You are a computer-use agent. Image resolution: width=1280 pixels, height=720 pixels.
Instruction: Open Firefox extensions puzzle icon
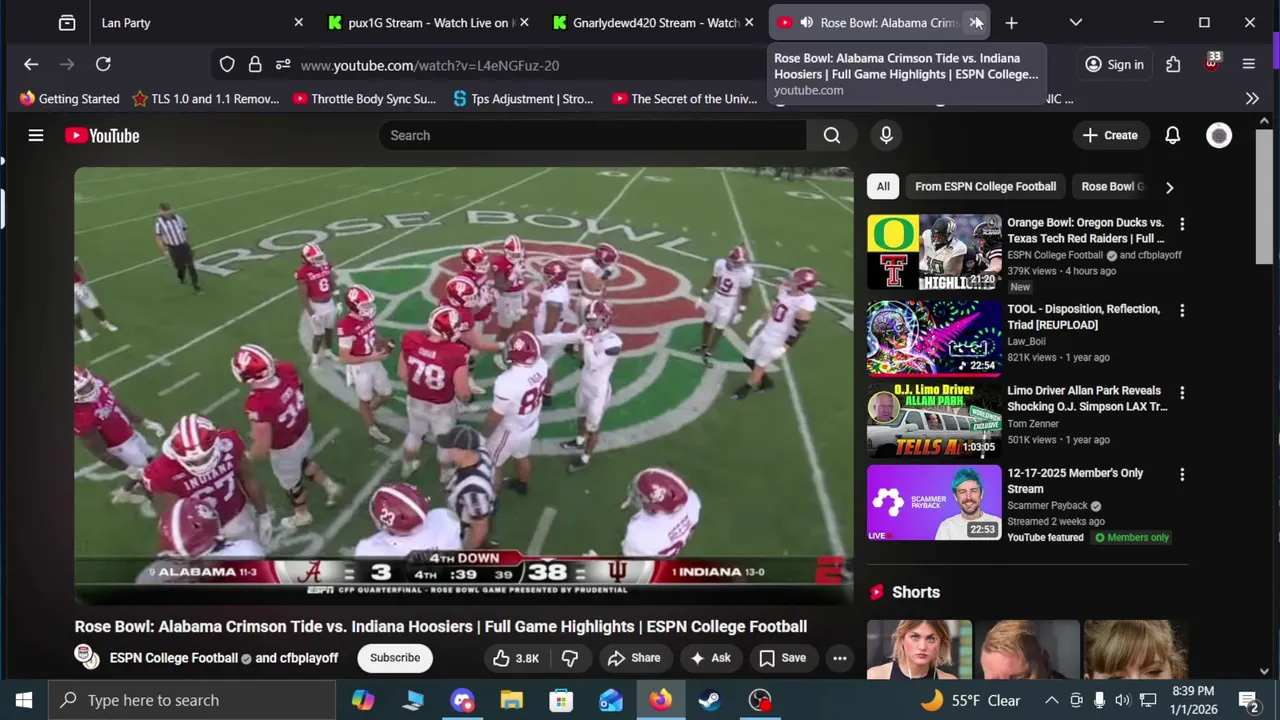point(1173,65)
